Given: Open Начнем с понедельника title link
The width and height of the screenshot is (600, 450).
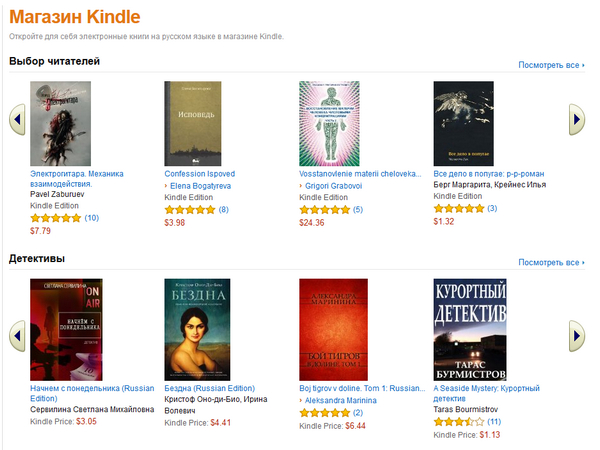Looking at the screenshot, I should 92,393.
